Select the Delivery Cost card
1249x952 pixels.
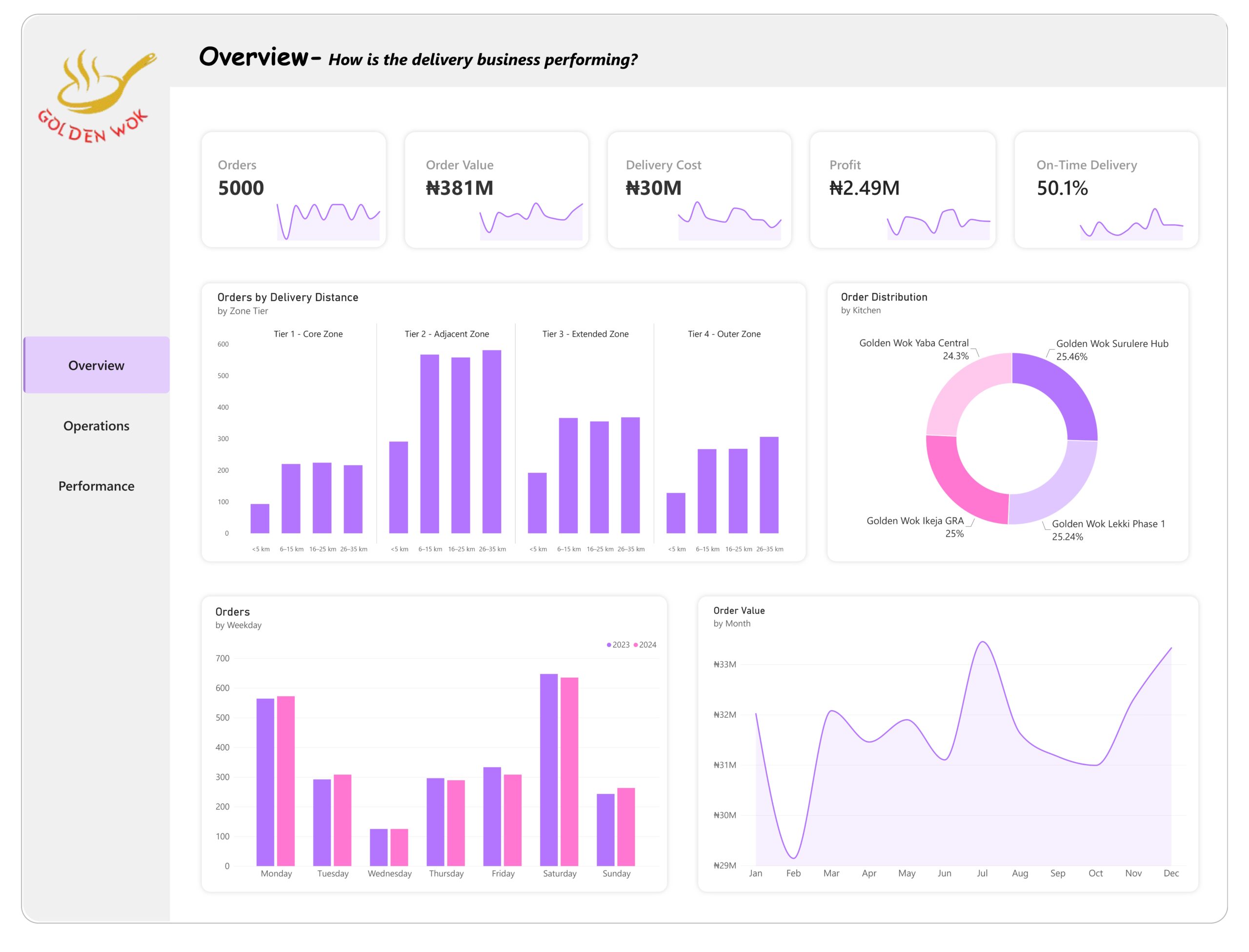pyautogui.click(x=699, y=190)
